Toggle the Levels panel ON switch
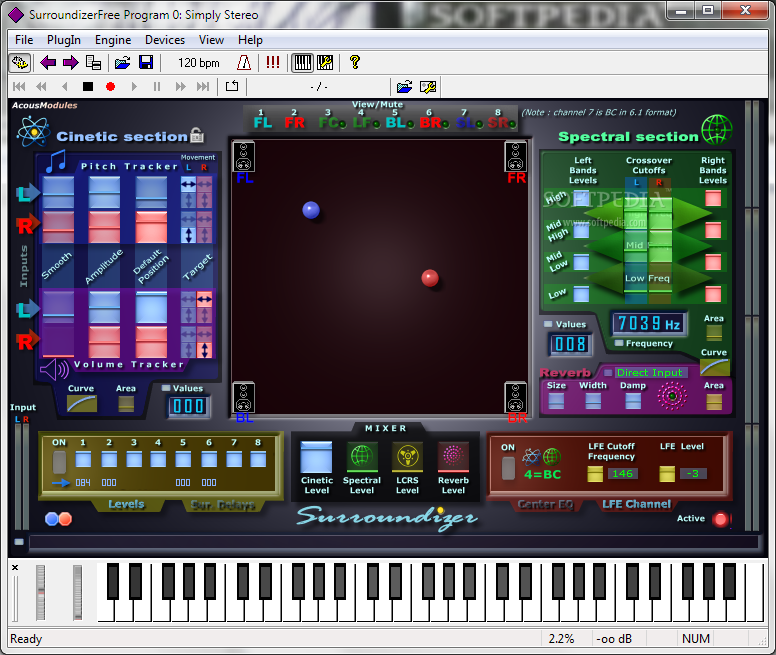 [x=59, y=462]
